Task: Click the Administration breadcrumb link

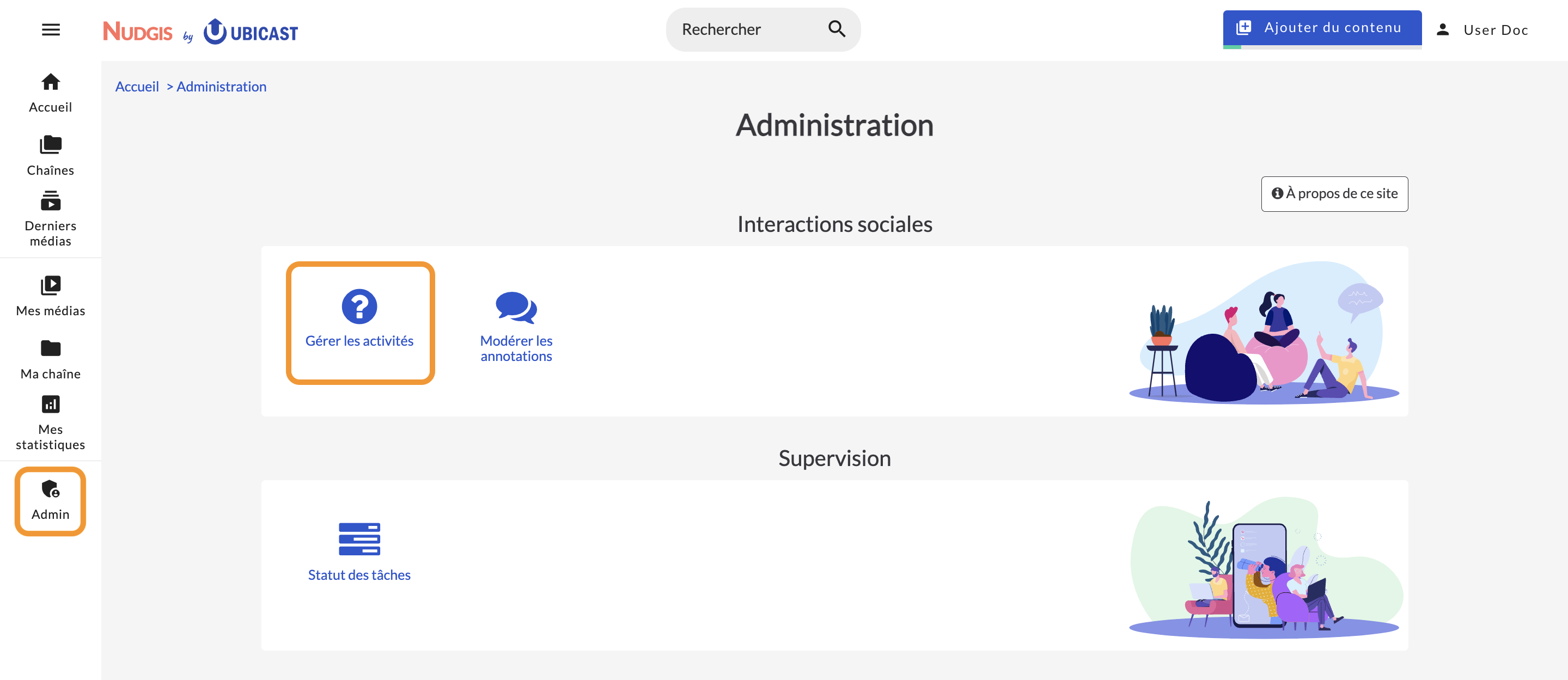Action: [x=222, y=87]
